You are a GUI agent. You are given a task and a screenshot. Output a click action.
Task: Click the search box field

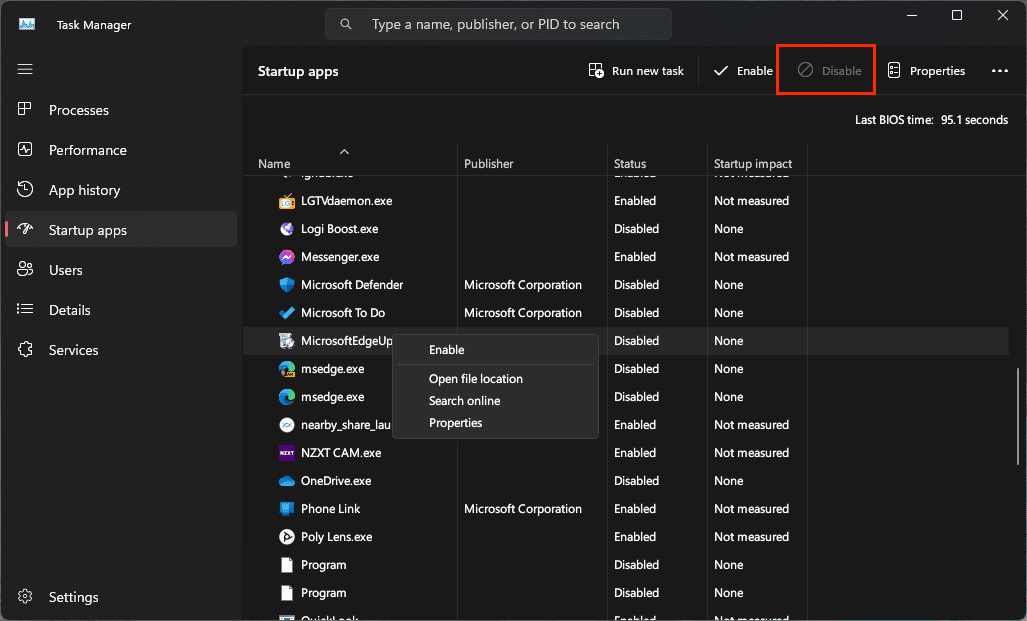pyautogui.click(x=498, y=24)
